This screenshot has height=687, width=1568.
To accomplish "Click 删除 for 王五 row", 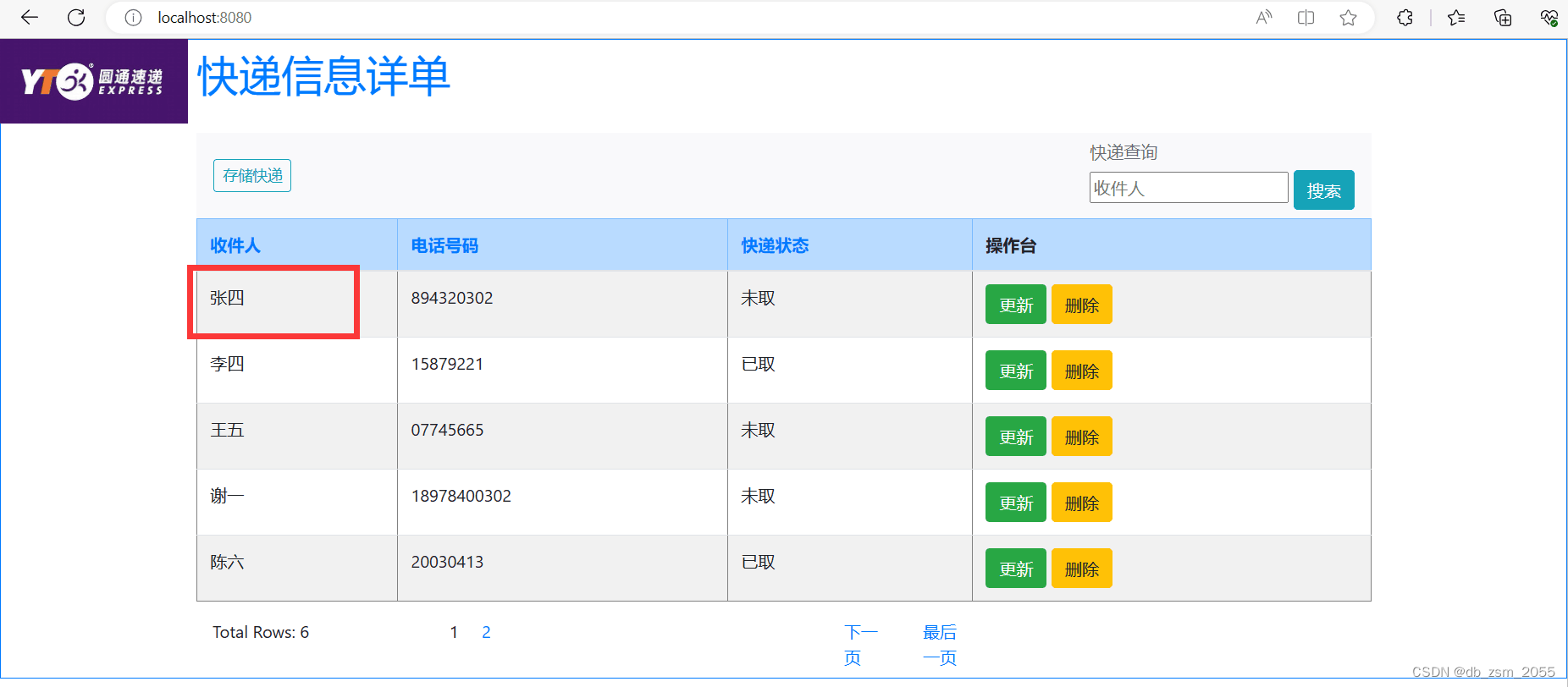I will coord(1082,437).
